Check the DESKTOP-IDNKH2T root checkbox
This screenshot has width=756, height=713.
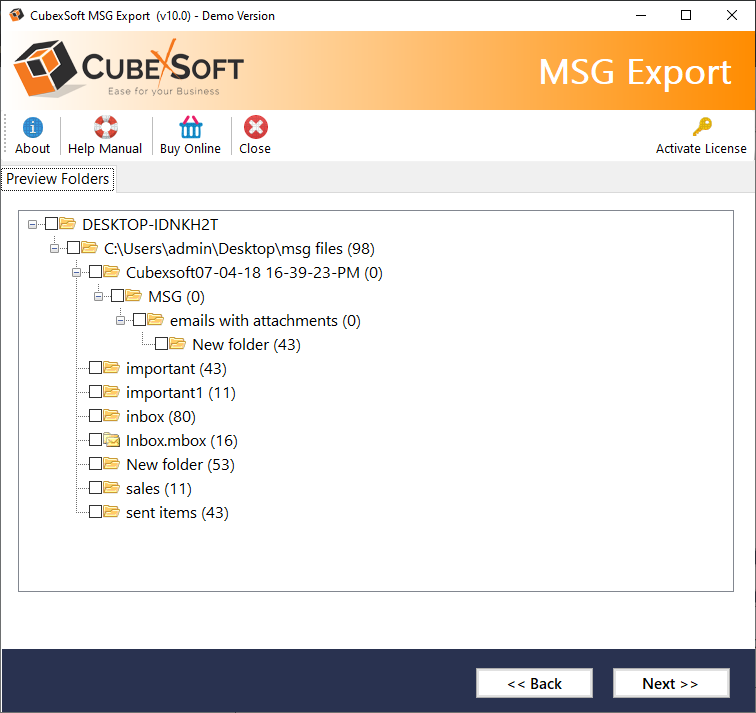click(52, 224)
